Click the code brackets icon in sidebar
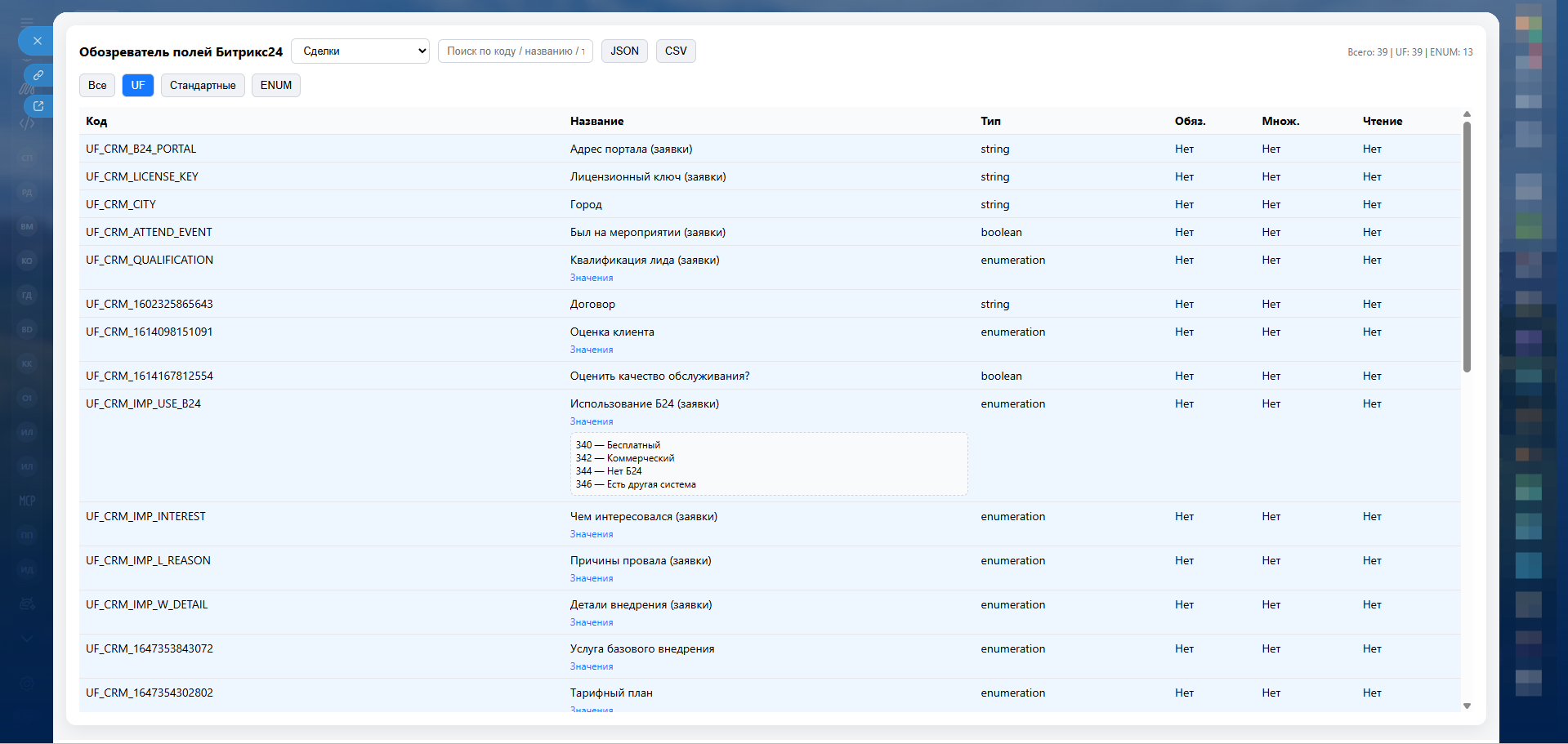The width and height of the screenshot is (1568, 744). click(27, 123)
